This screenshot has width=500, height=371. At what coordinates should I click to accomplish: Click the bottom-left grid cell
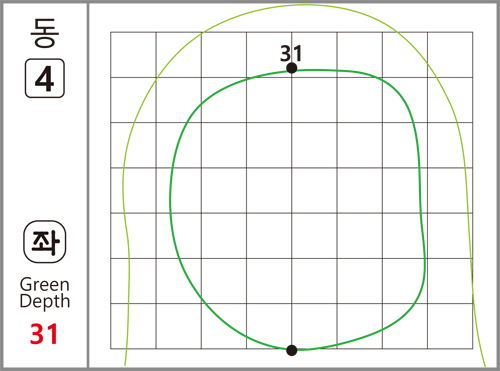tap(133, 326)
